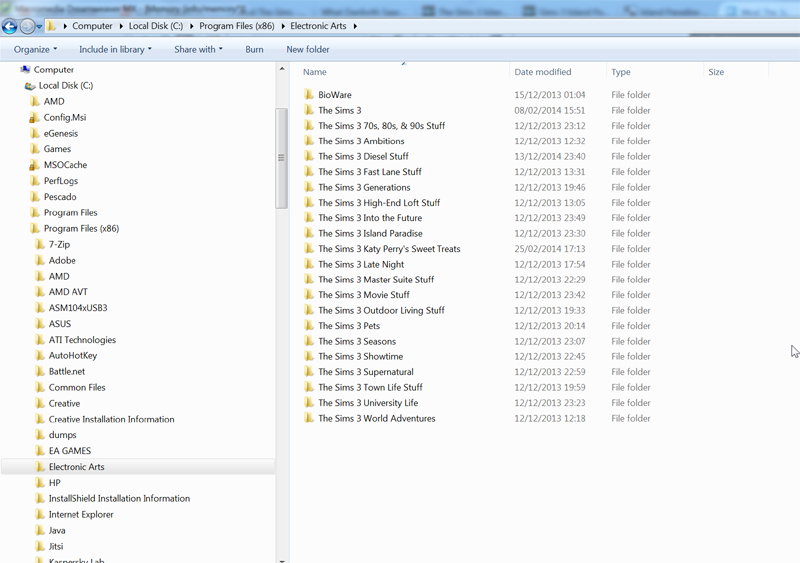Click the Forward navigation arrow button
Image resolution: width=800 pixels, height=563 pixels.
point(27,26)
